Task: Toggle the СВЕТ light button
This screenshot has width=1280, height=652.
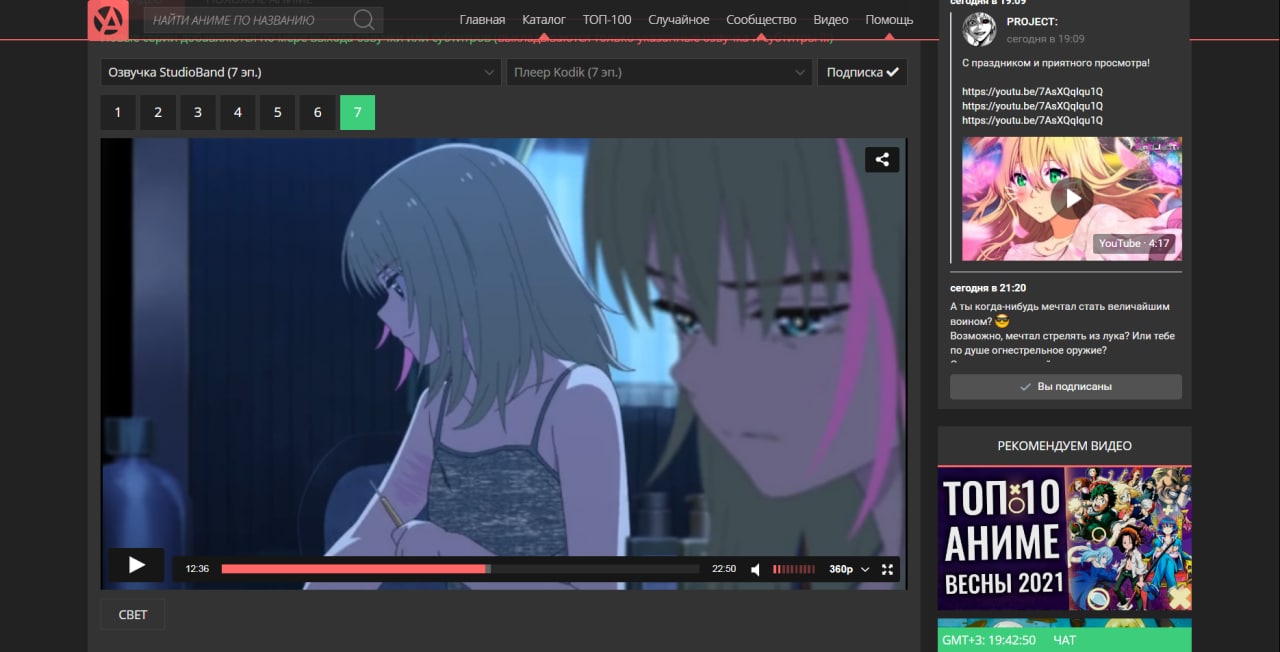Action: (133, 615)
